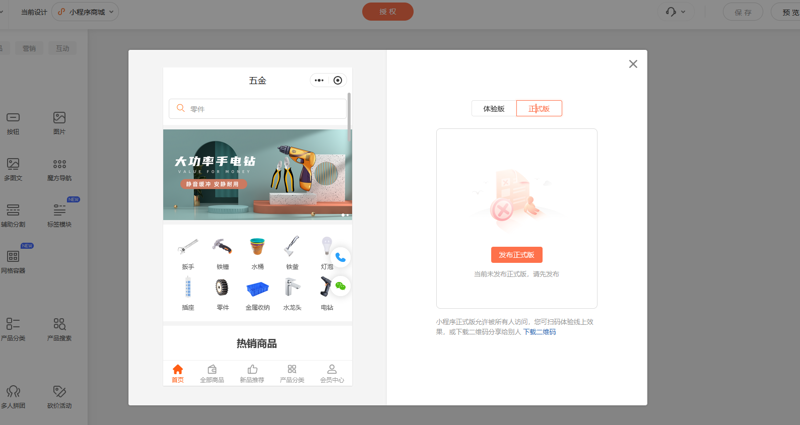Click the 发布正式版 publish button
The image size is (800, 425).
(x=516, y=255)
